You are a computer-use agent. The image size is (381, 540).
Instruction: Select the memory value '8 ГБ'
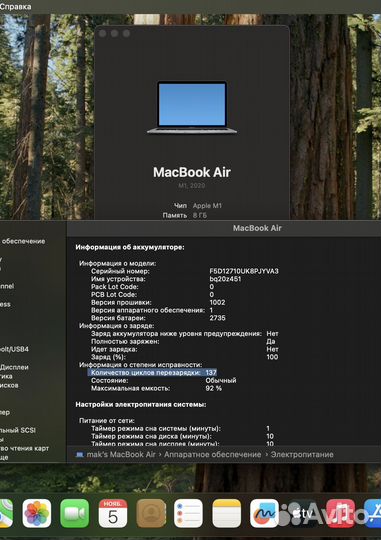coord(200,215)
